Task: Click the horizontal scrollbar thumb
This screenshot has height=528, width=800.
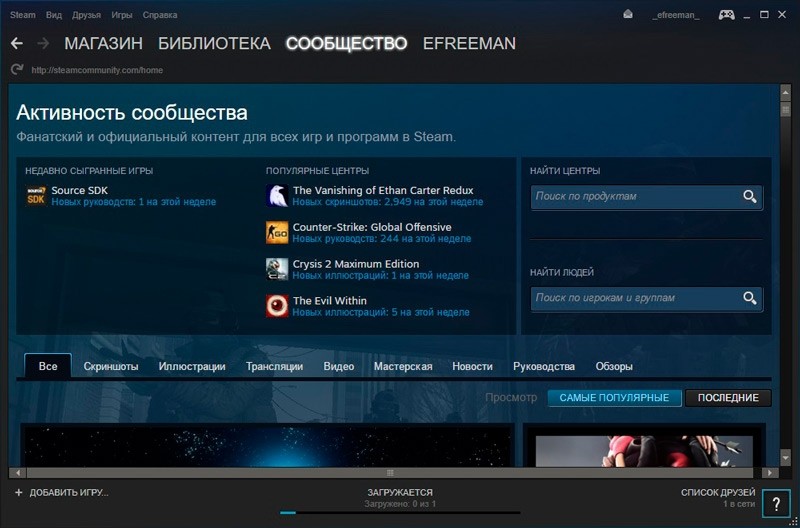Action: pyautogui.click(x=390, y=473)
